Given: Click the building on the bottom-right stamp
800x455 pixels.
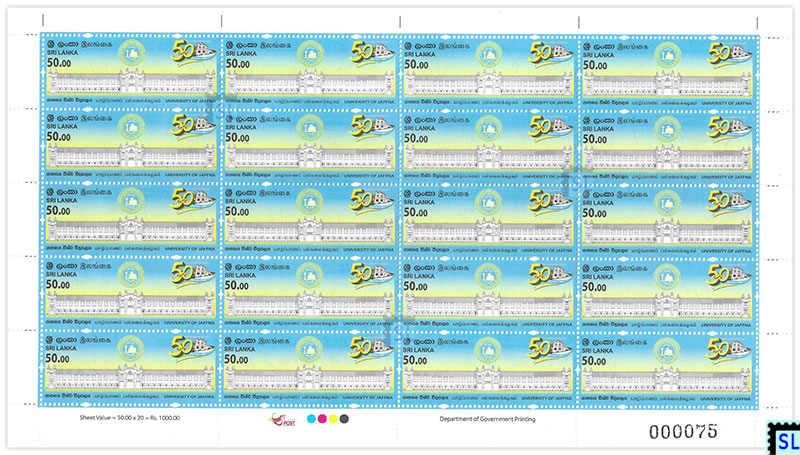Looking at the screenshot, I should click(663, 377).
